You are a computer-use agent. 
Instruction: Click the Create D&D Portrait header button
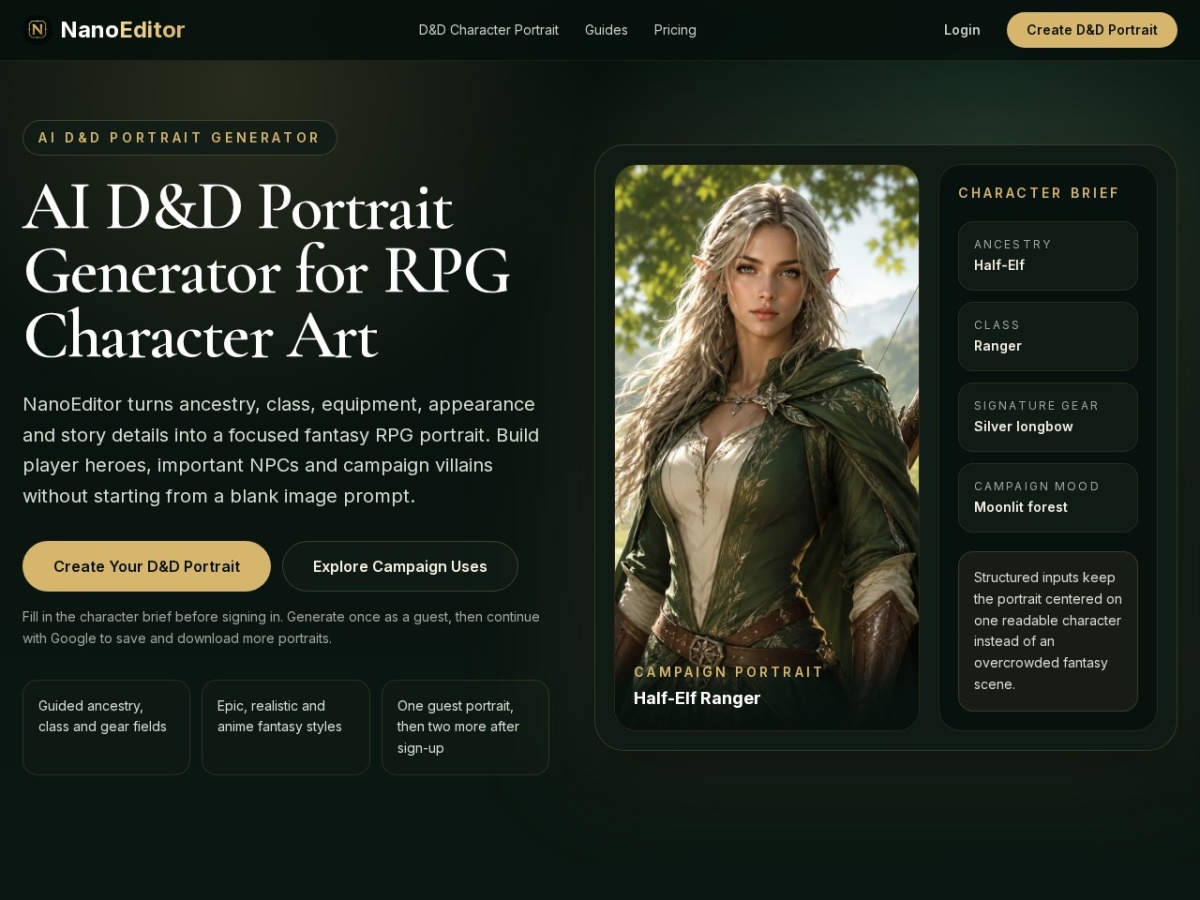(1092, 30)
